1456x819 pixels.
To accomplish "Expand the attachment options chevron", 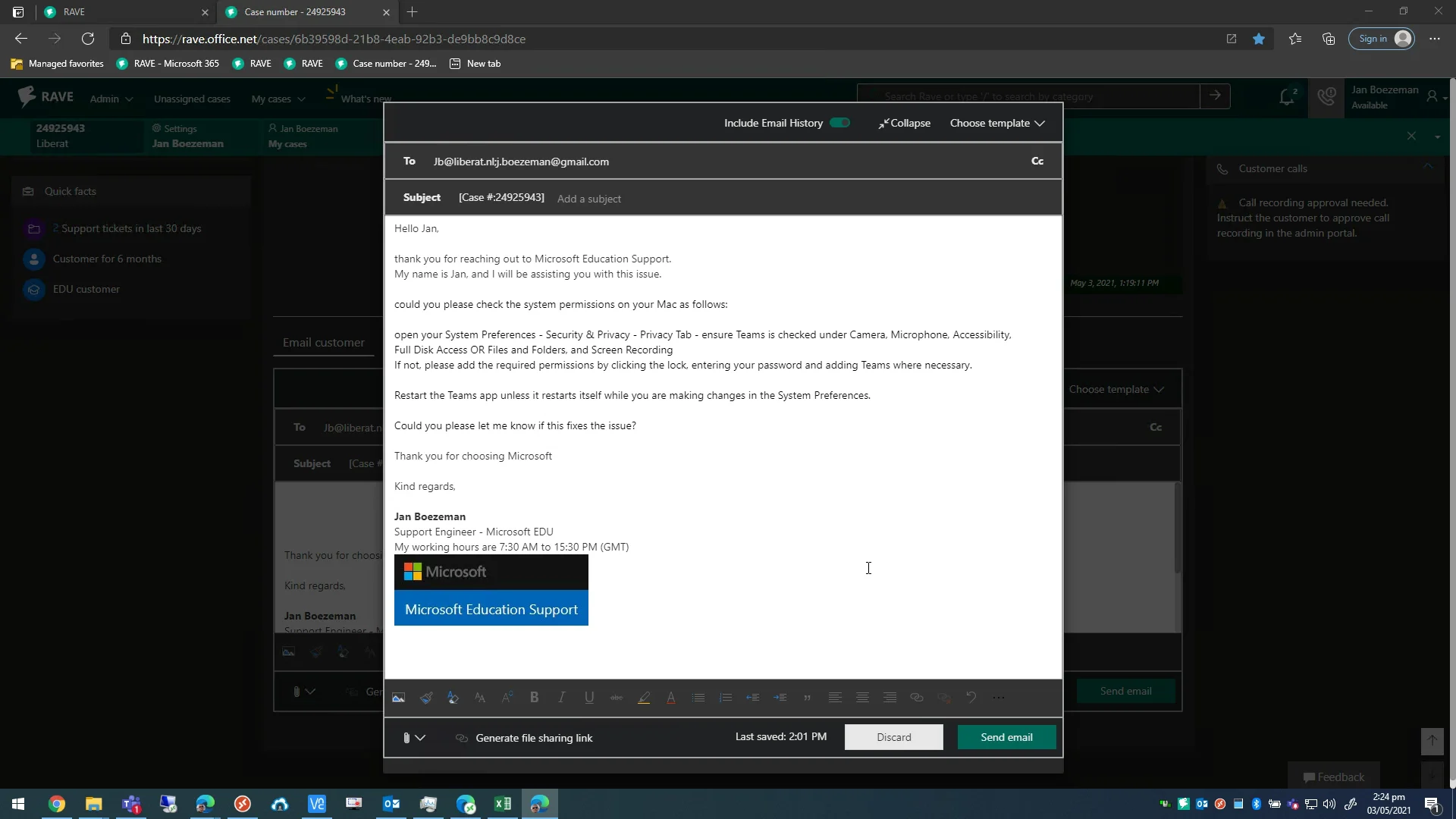I will 422,737.
